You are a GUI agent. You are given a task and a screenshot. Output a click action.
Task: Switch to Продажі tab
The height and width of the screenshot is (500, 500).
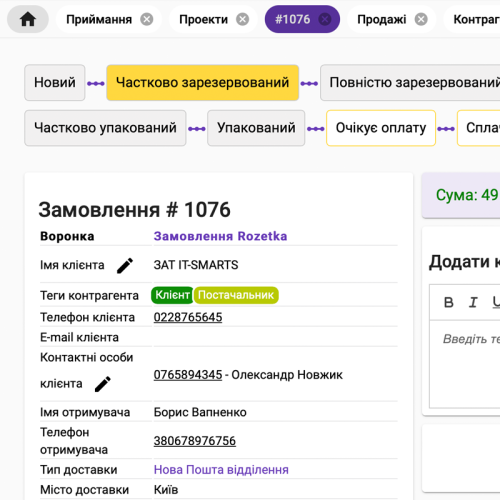pyautogui.click(x=382, y=19)
